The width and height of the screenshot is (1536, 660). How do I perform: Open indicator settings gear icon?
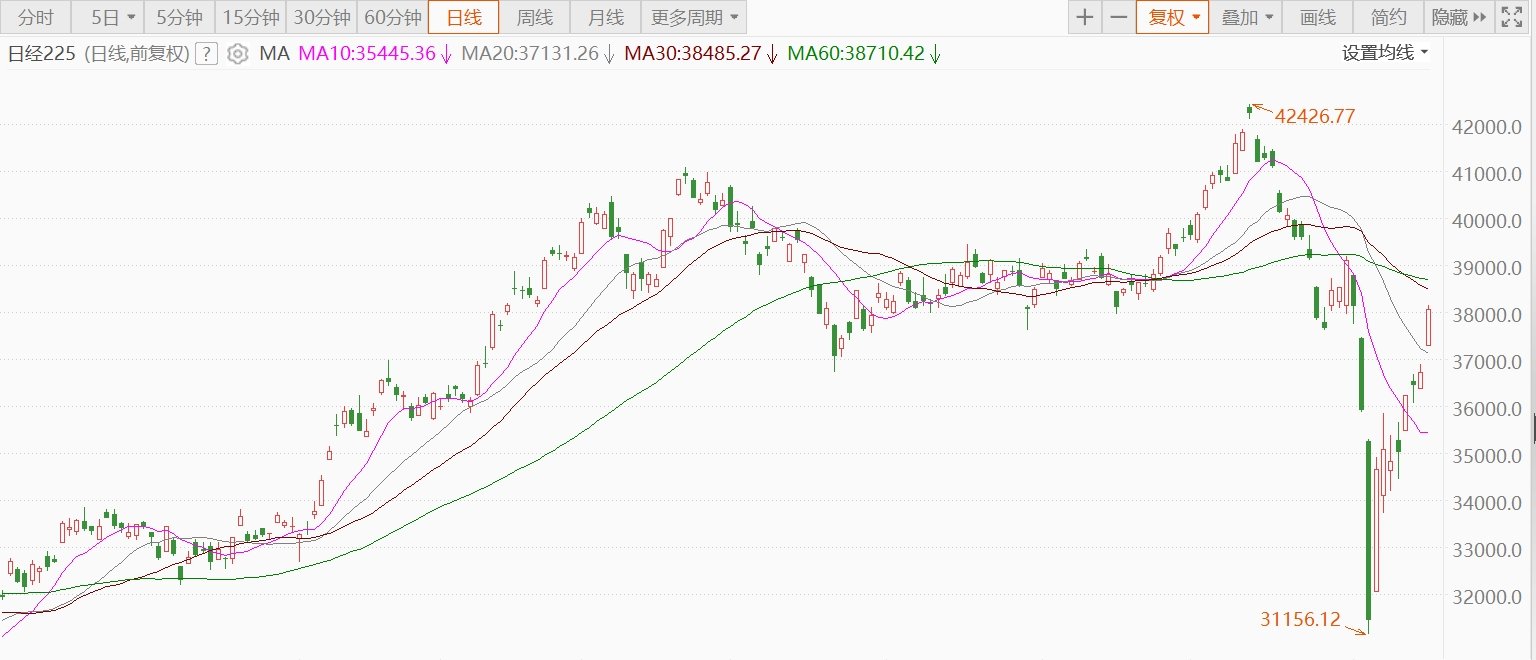coord(237,54)
